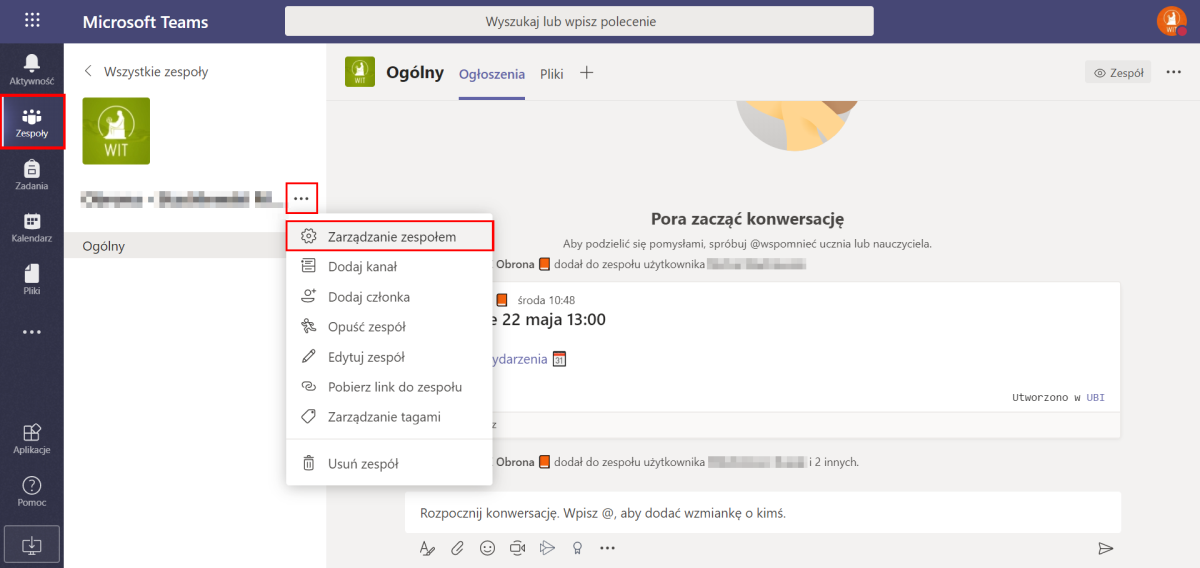The width and height of the screenshot is (1200, 568).
Task: Switch to the Ogłoszenia tab
Action: point(492,74)
